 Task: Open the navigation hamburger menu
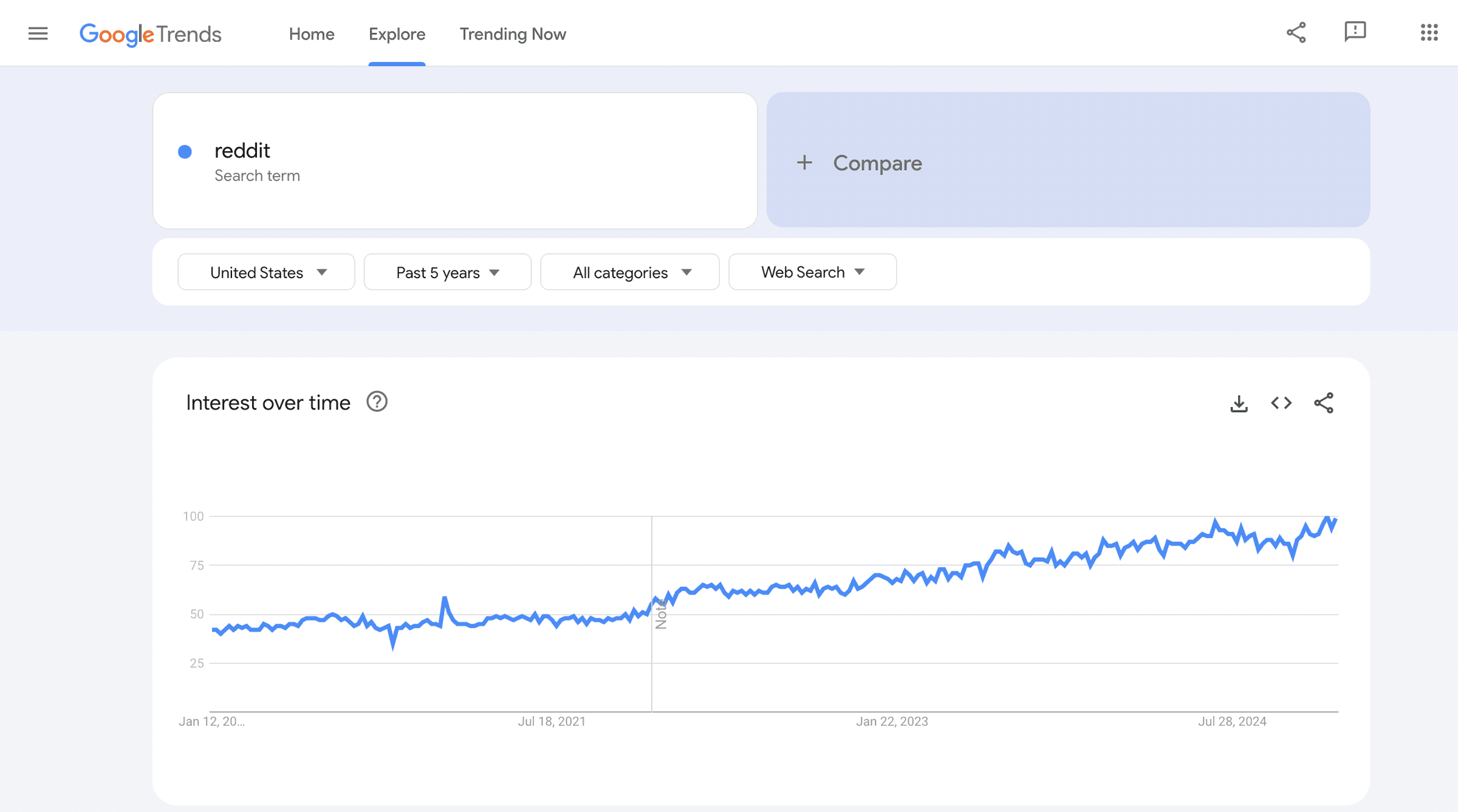click(38, 33)
